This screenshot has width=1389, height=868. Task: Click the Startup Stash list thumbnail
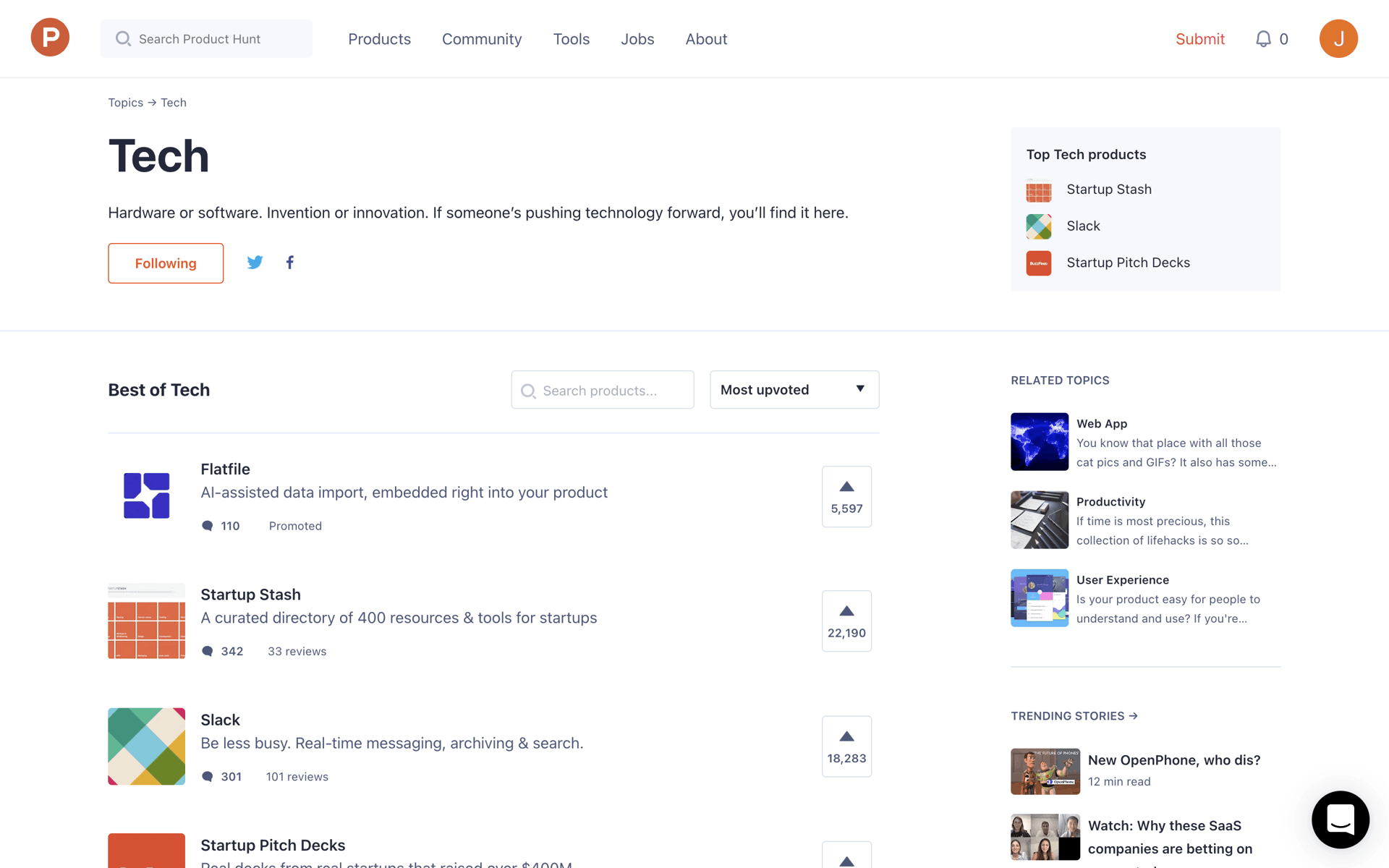tap(147, 621)
